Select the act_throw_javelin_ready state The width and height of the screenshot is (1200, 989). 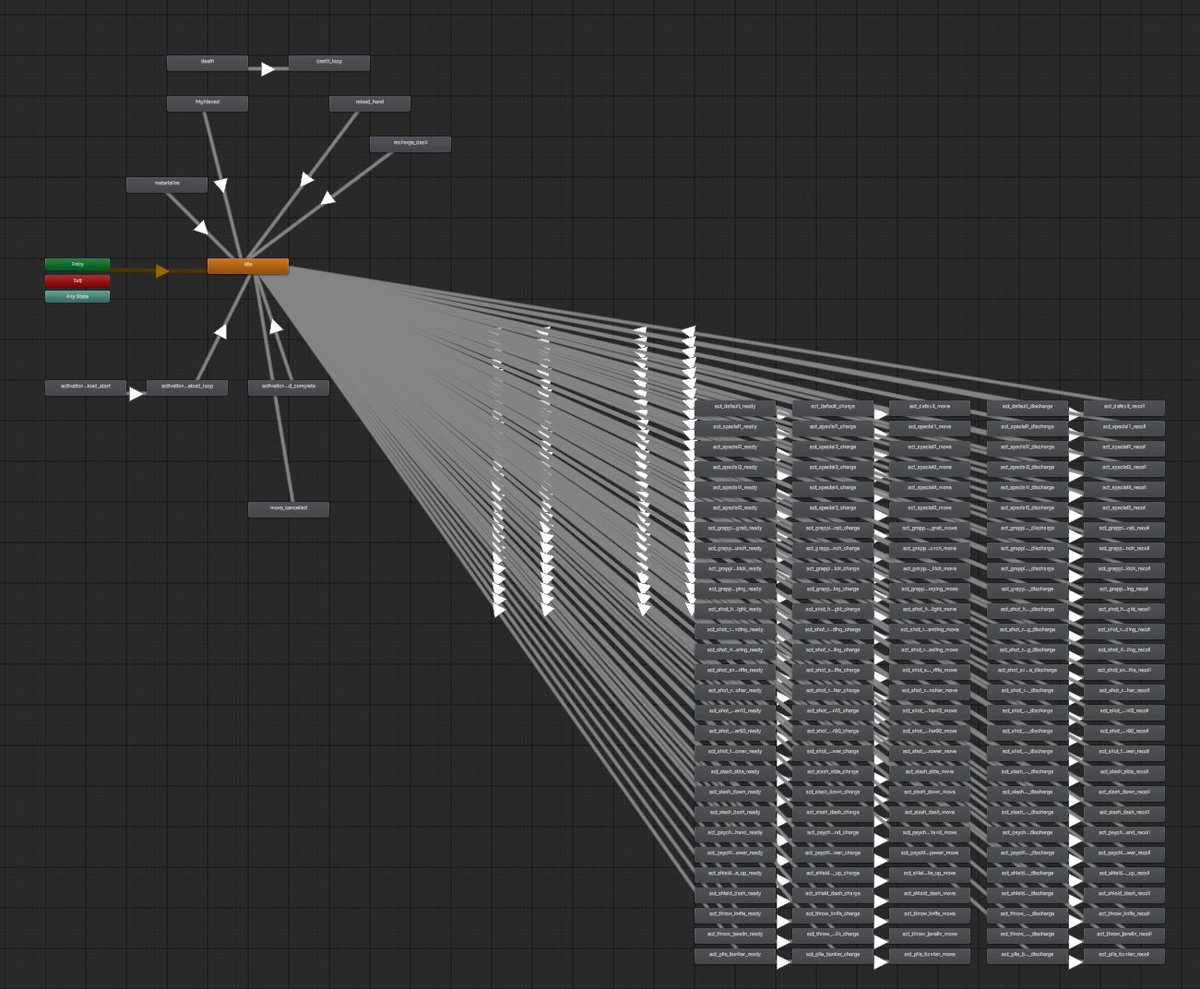point(735,935)
